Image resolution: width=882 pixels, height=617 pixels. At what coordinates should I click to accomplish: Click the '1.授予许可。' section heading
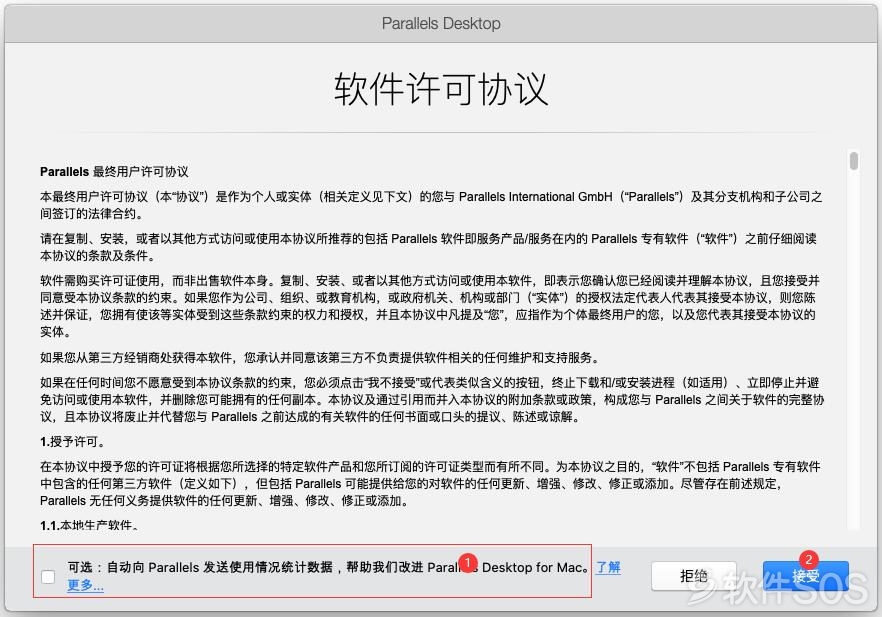(73, 442)
